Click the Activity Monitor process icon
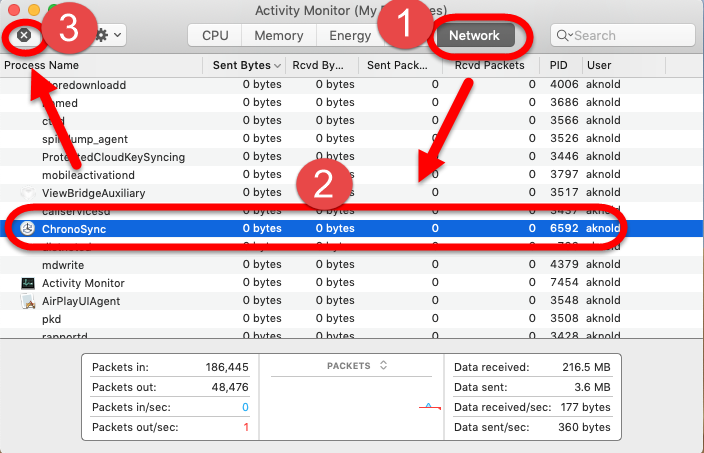 click(28, 283)
